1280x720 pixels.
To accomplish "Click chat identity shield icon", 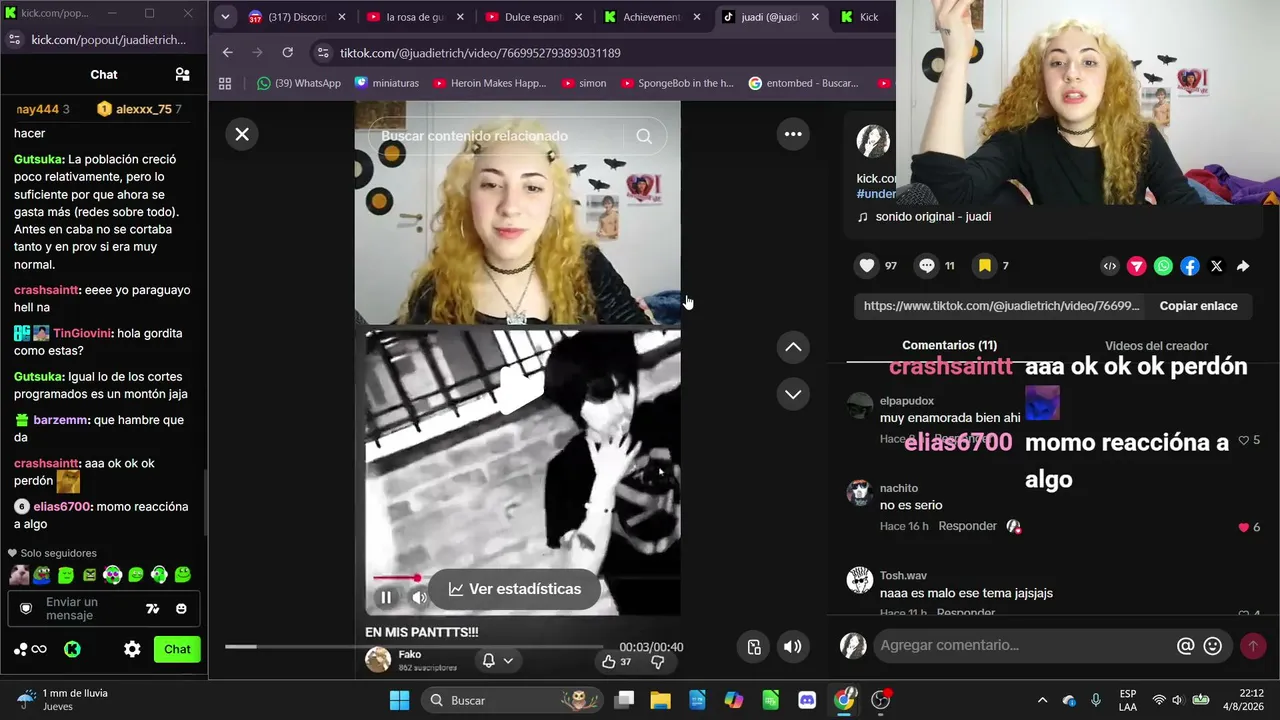I will coord(26,608).
